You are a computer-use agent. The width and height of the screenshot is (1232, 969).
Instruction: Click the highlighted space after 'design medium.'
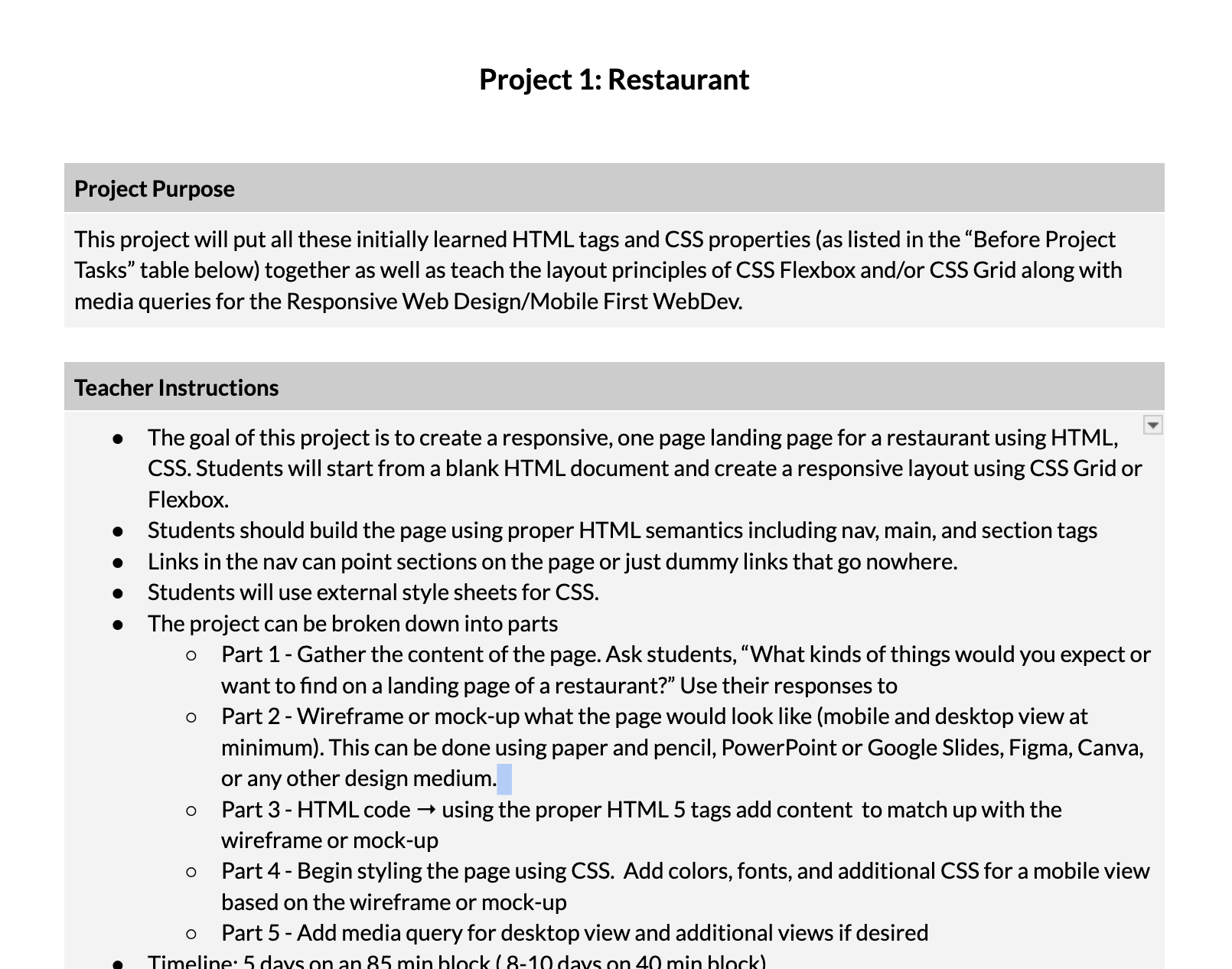point(504,779)
